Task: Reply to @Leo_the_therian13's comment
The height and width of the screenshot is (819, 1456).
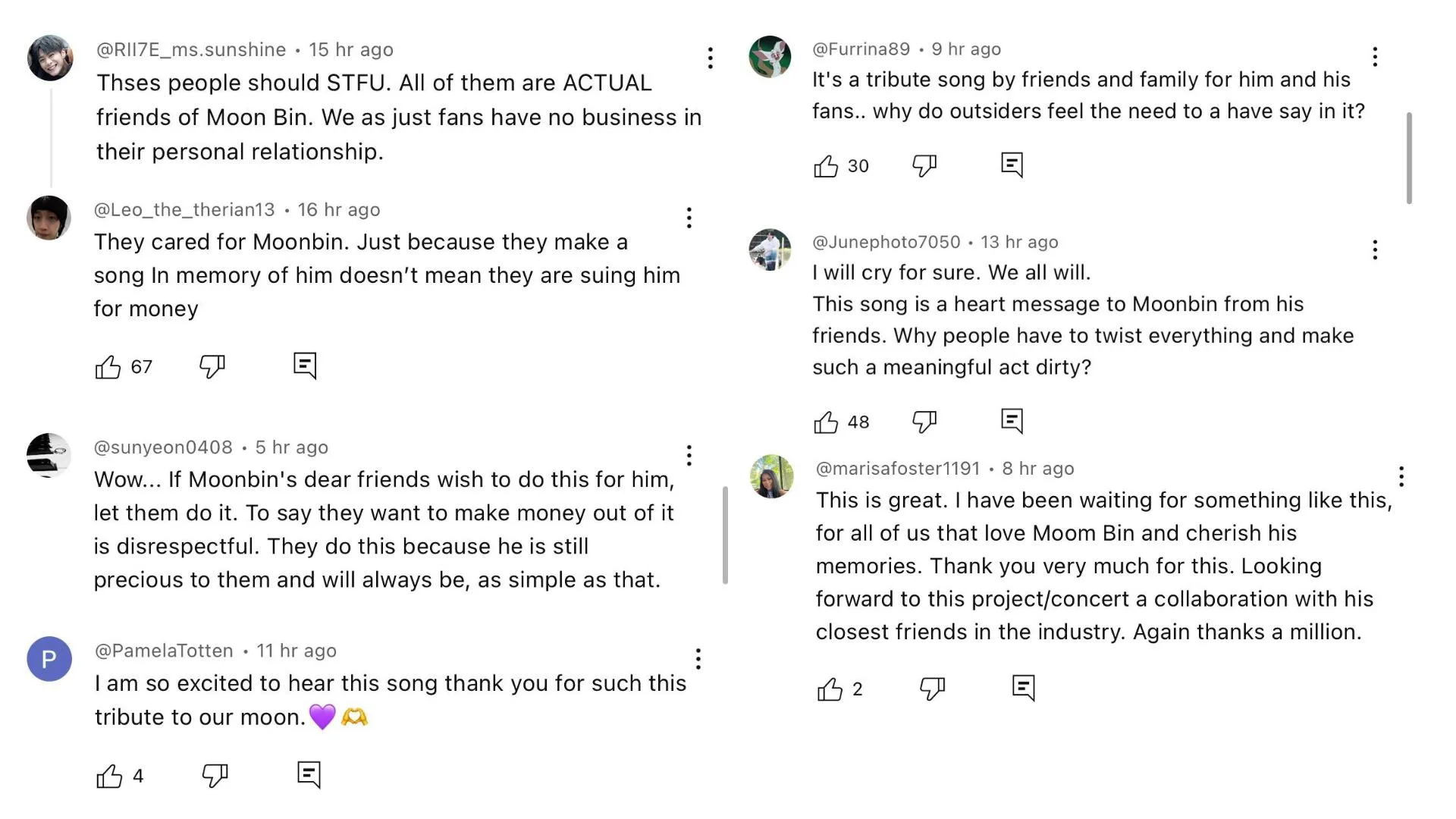Action: tap(305, 366)
